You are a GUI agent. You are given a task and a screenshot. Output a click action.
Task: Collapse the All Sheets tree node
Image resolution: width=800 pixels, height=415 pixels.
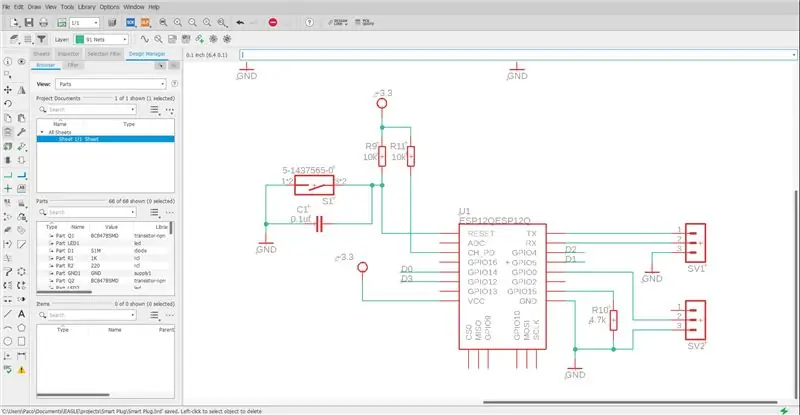coord(42,132)
